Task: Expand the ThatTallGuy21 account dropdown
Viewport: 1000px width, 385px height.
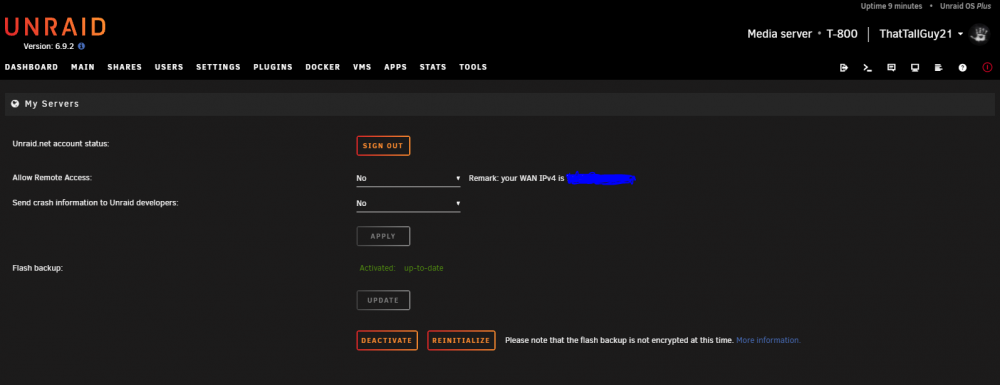Action: [x=921, y=34]
